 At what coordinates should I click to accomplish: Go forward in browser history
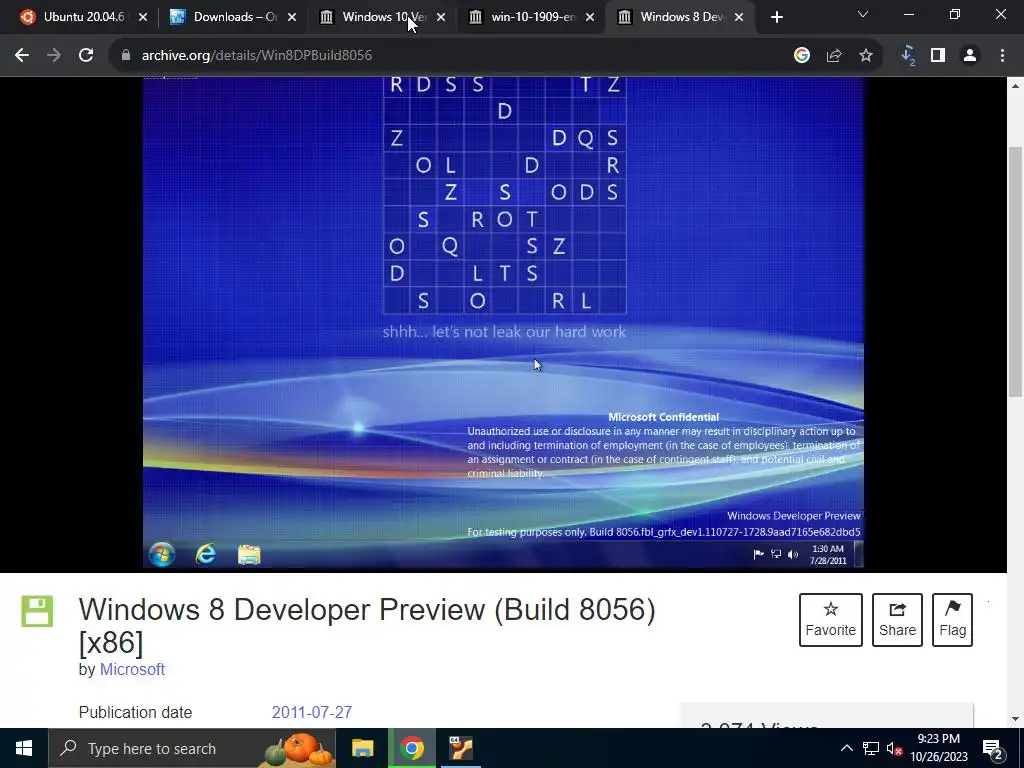pyautogui.click(x=54, y=56)
